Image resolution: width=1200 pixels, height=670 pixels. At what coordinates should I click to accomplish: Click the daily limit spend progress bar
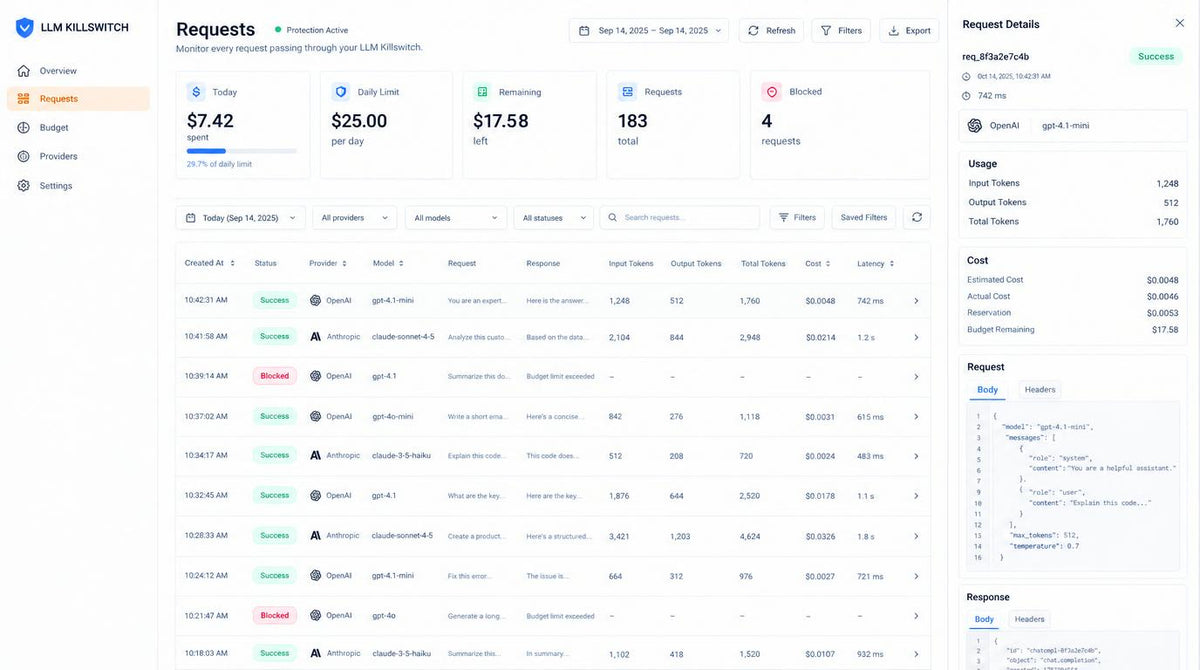point(242,151)
